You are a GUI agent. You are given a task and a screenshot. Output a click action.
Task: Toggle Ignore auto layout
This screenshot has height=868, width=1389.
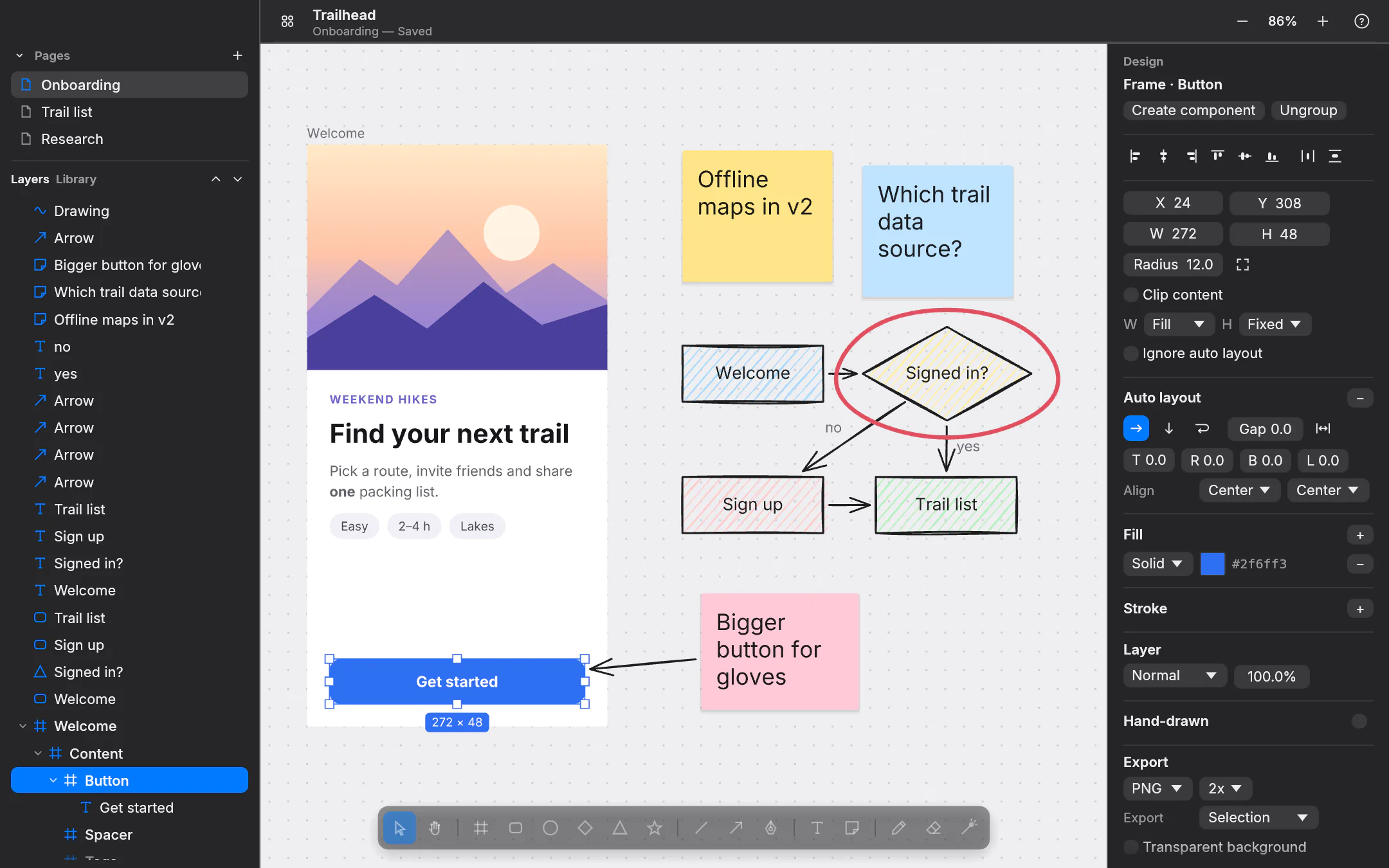[x=1131, y=353]
